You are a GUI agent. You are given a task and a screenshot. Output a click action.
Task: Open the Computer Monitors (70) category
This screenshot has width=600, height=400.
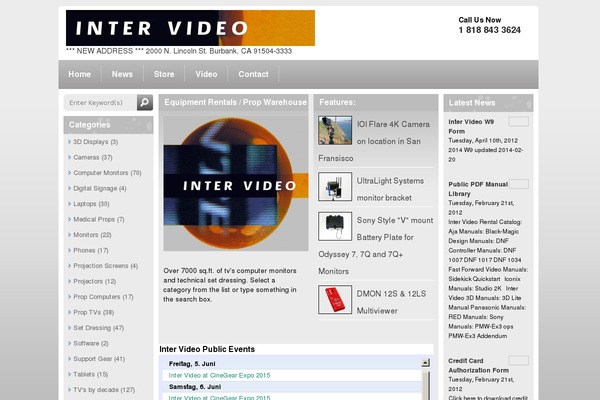pos(107,173)
